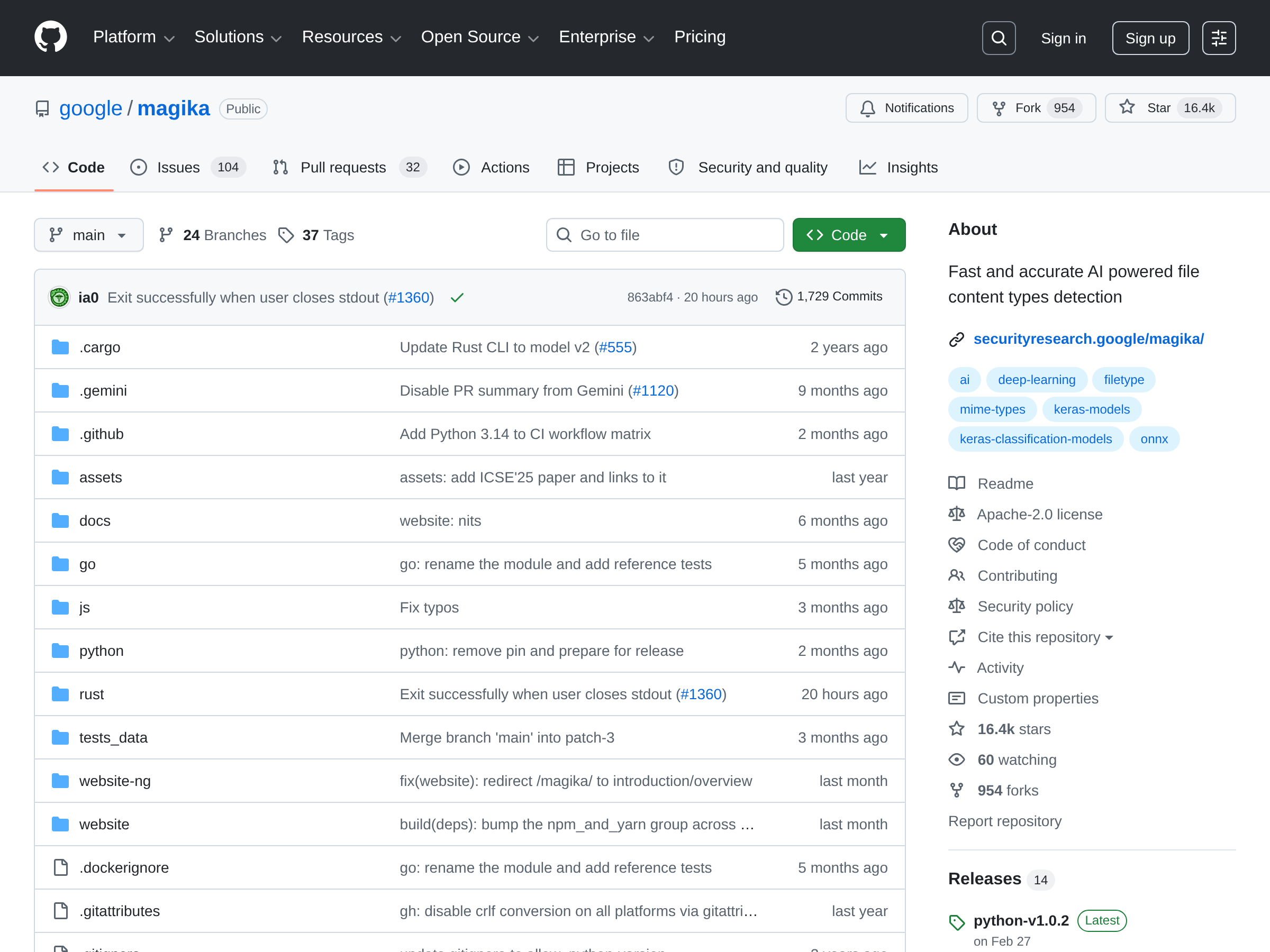This screenshot has width=1270, height=952.
Task: Expand the green Code dropdown button
Action: (849, 235)
